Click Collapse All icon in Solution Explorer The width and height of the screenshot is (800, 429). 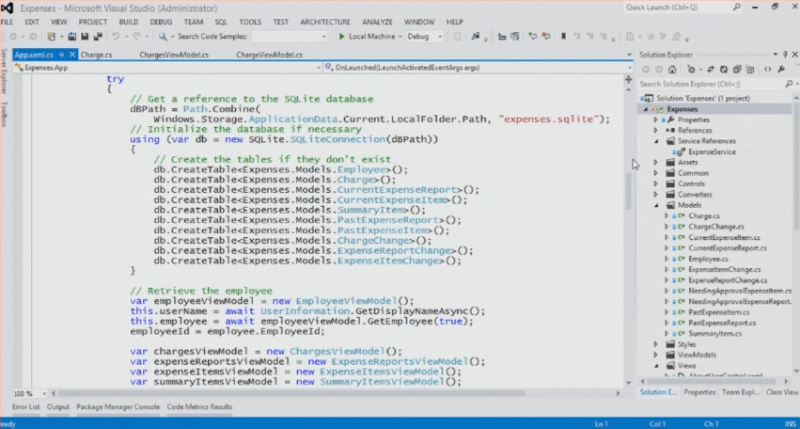pos(737,69)
